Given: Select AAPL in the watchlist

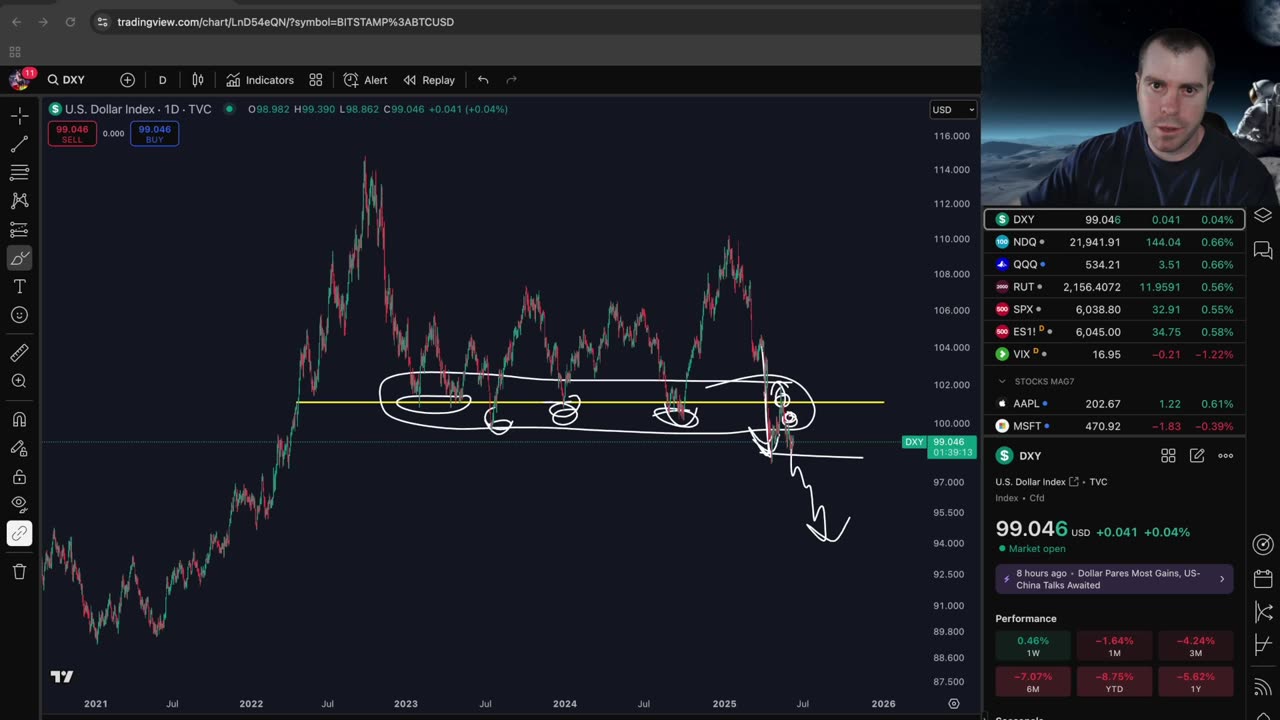Looking at the screenshot, I should [1114, 404].
